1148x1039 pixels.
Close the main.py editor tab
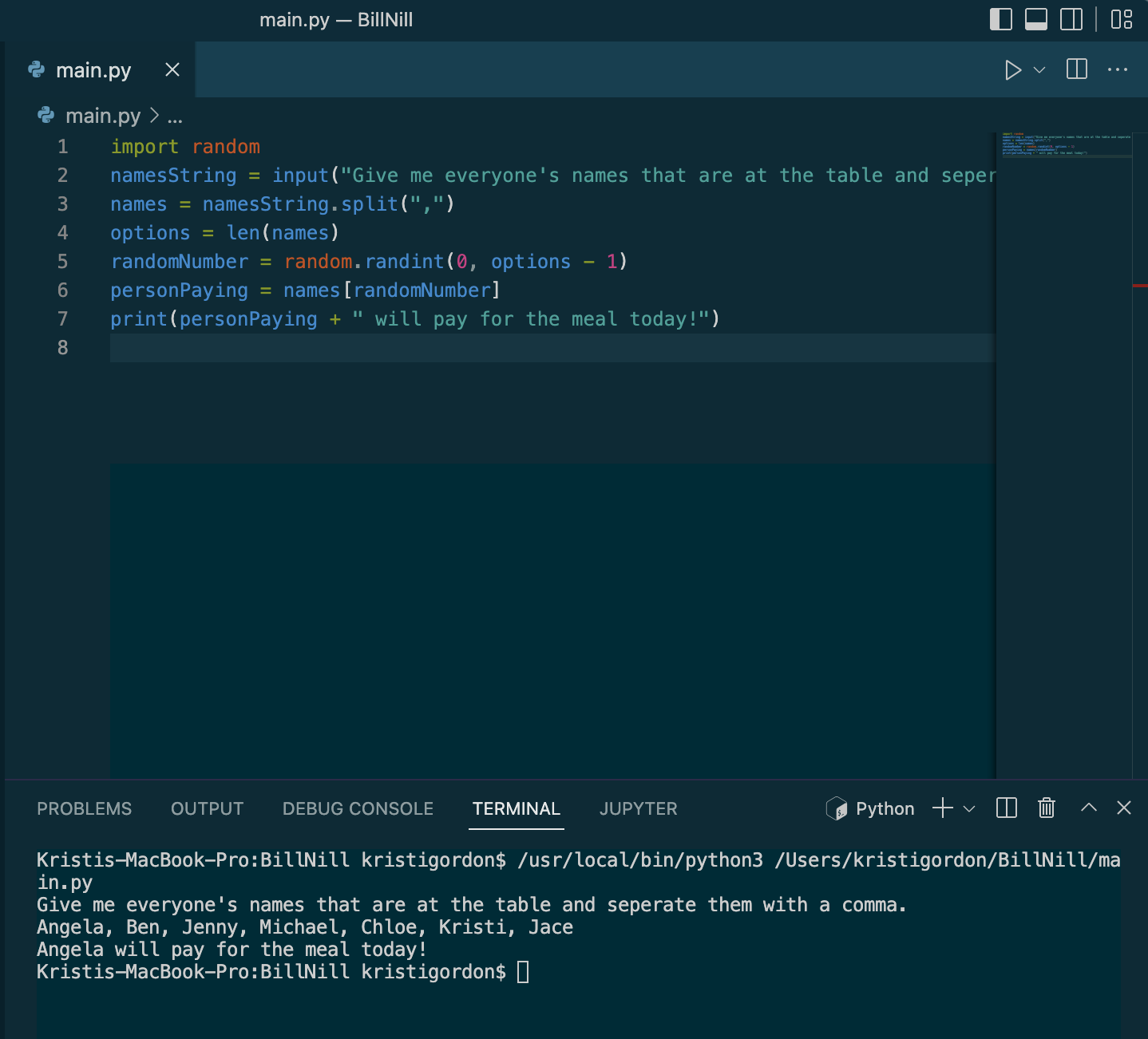pos(172,70)
